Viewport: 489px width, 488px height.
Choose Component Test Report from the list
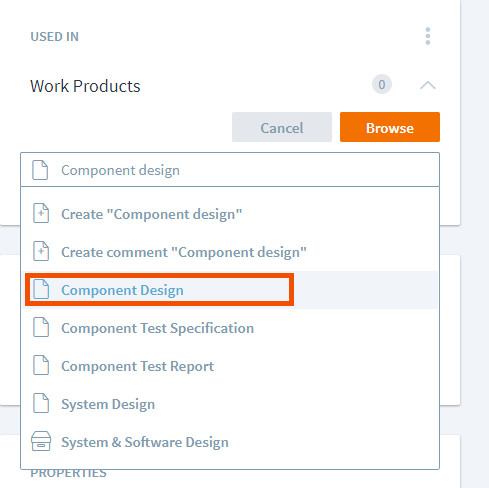231,366
